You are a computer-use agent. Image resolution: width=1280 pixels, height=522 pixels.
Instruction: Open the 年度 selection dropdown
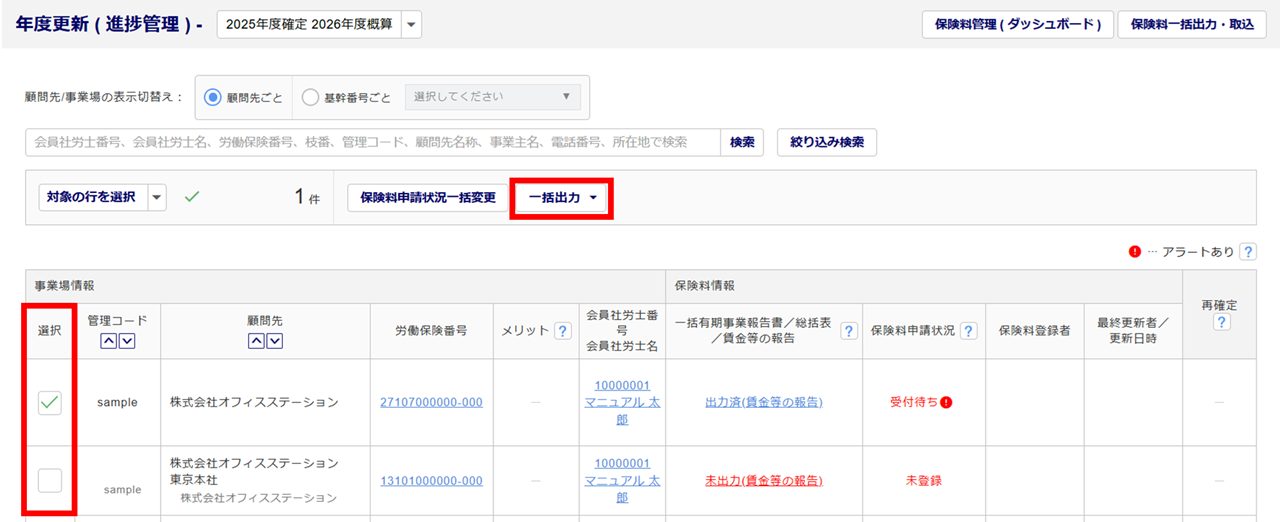(411, 25)
